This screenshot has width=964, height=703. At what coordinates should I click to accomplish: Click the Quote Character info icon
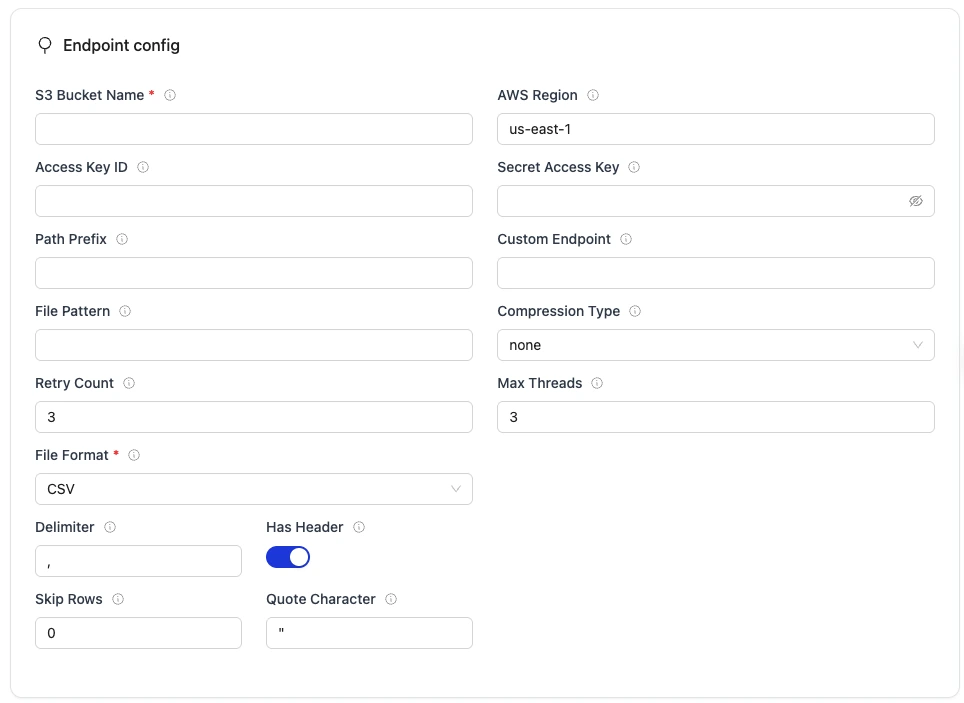tap(390, 599)
